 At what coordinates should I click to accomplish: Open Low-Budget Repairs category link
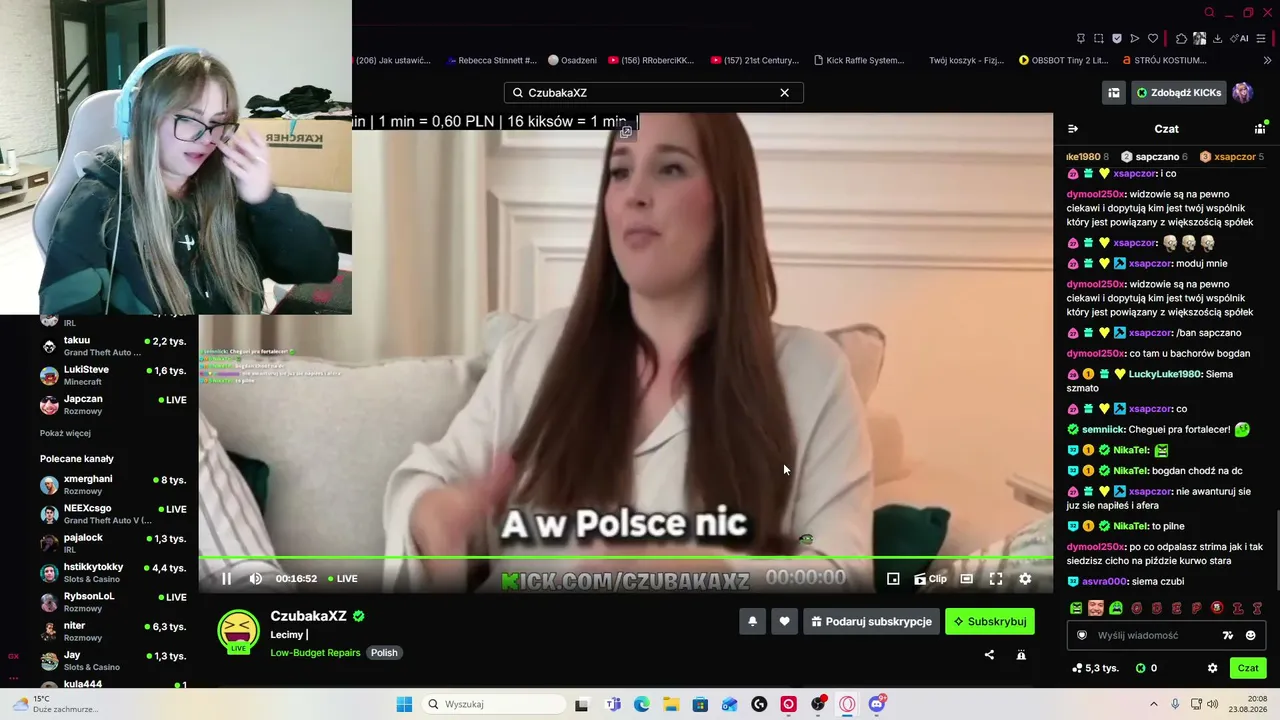315,653
